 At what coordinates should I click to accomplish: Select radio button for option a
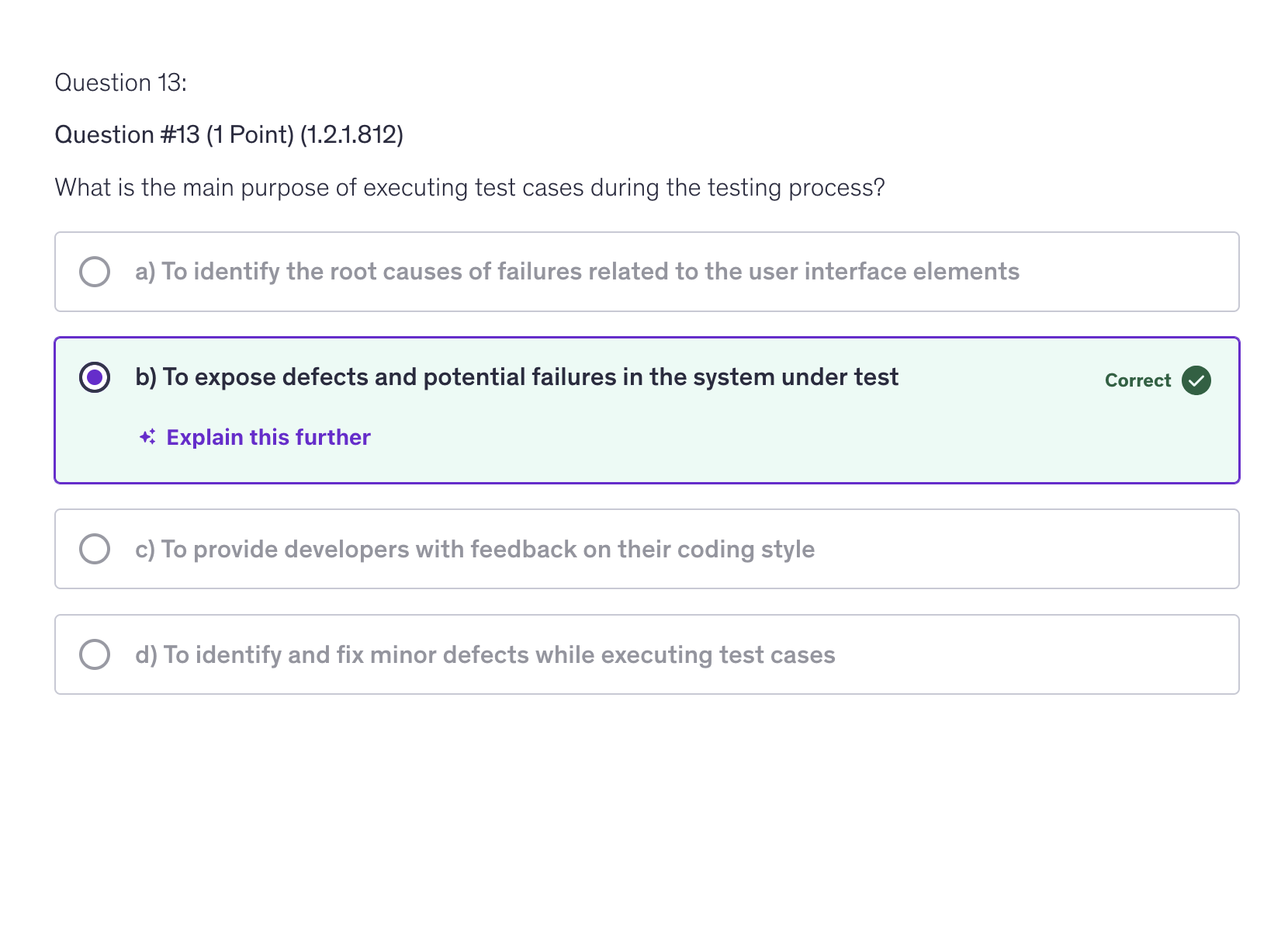95,272
